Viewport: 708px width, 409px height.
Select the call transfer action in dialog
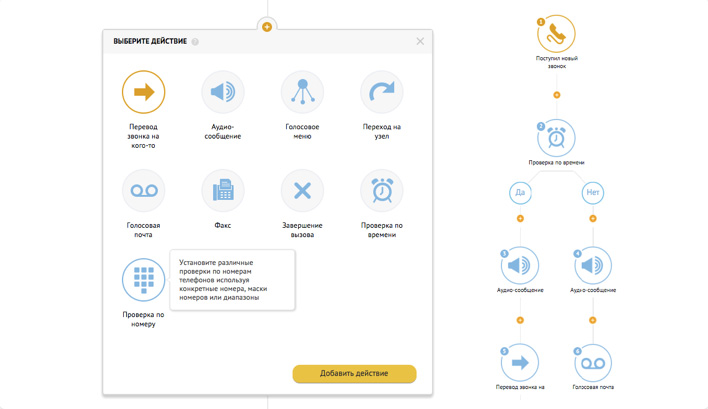(143, 92)
